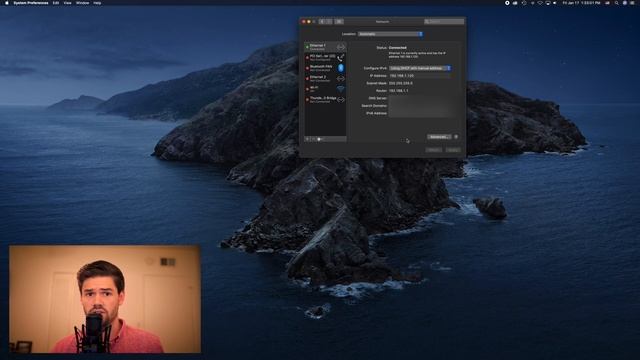Open the Configure IPv4 dropdown
This screenshot has width=640, height=360.
(x=420, y=68)
